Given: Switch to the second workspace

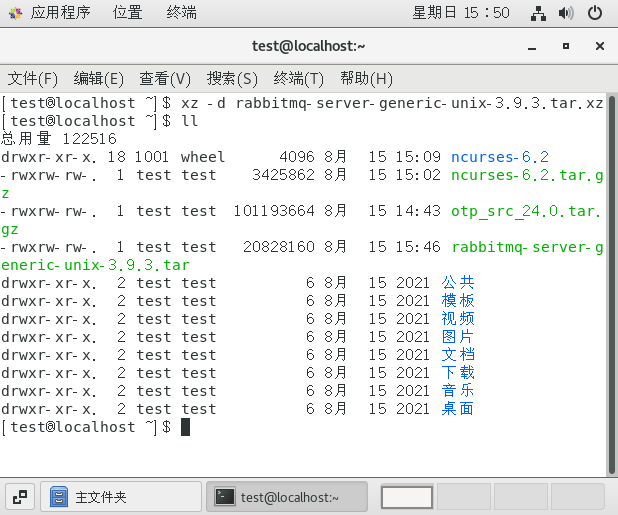Looking at the screenshot, I should 464,497.
